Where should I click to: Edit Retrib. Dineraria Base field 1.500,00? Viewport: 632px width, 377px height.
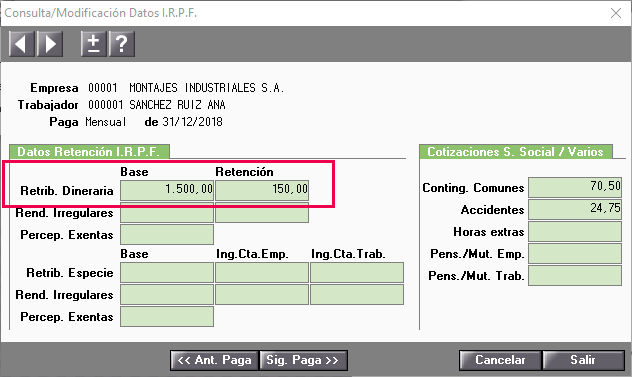click(x=167, y=190)
